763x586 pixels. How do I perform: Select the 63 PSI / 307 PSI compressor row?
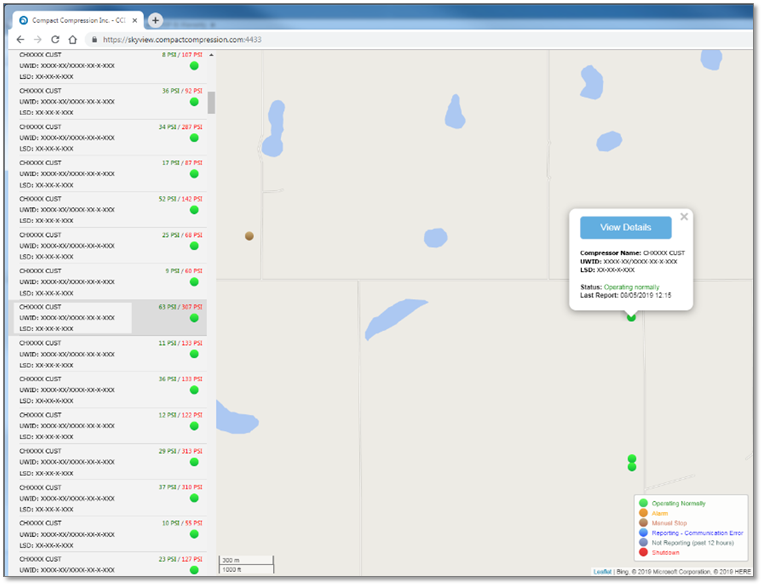click(107, 317)
